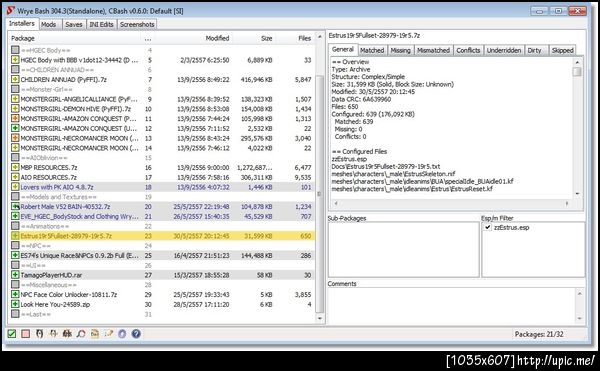
Task: Open the magnifier tool in the status bar
Action: click(x=81, y=334)
